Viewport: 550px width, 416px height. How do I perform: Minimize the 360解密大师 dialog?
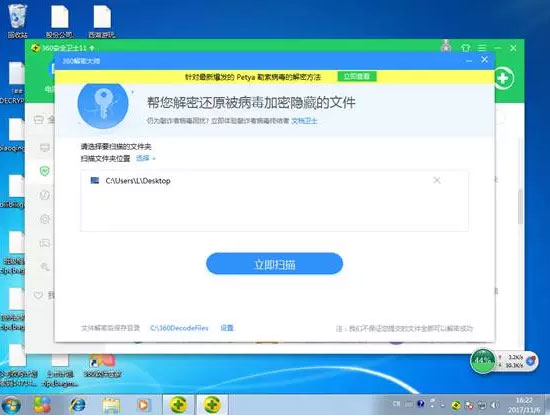coord(469,61)
